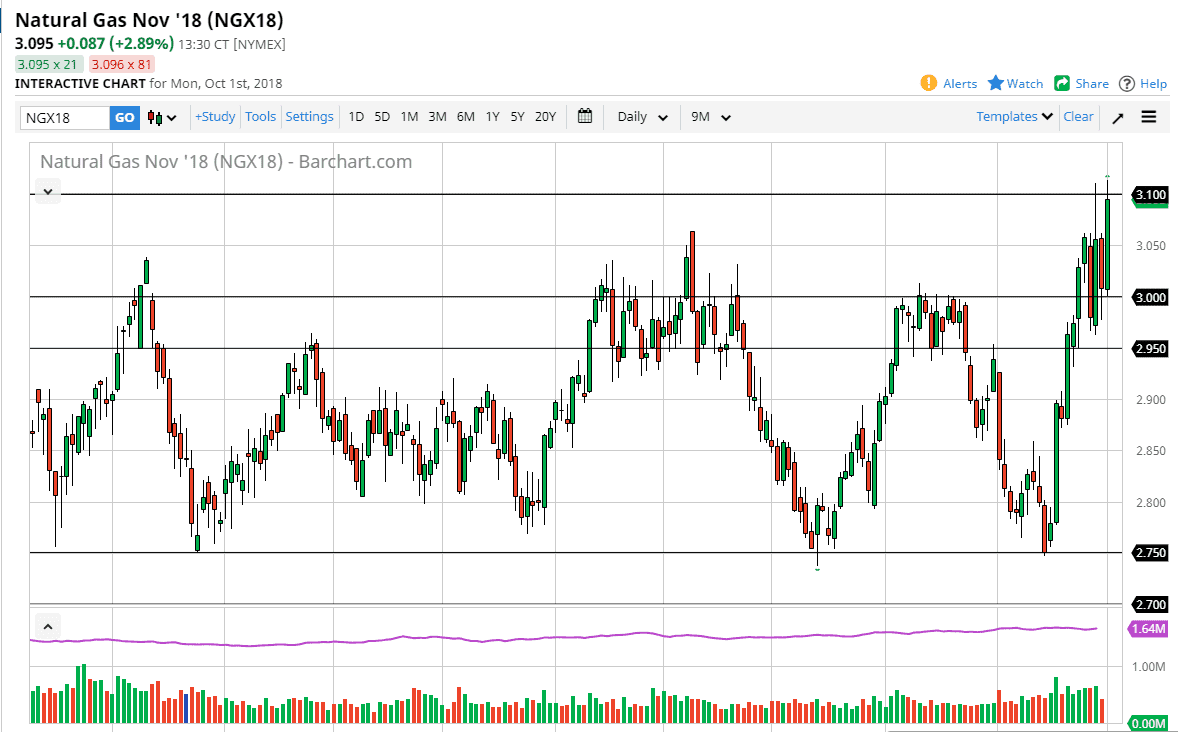Toggle the volume pane collapse arrow
Viewport: 1178px width, 732px height.
pos(48,627)
